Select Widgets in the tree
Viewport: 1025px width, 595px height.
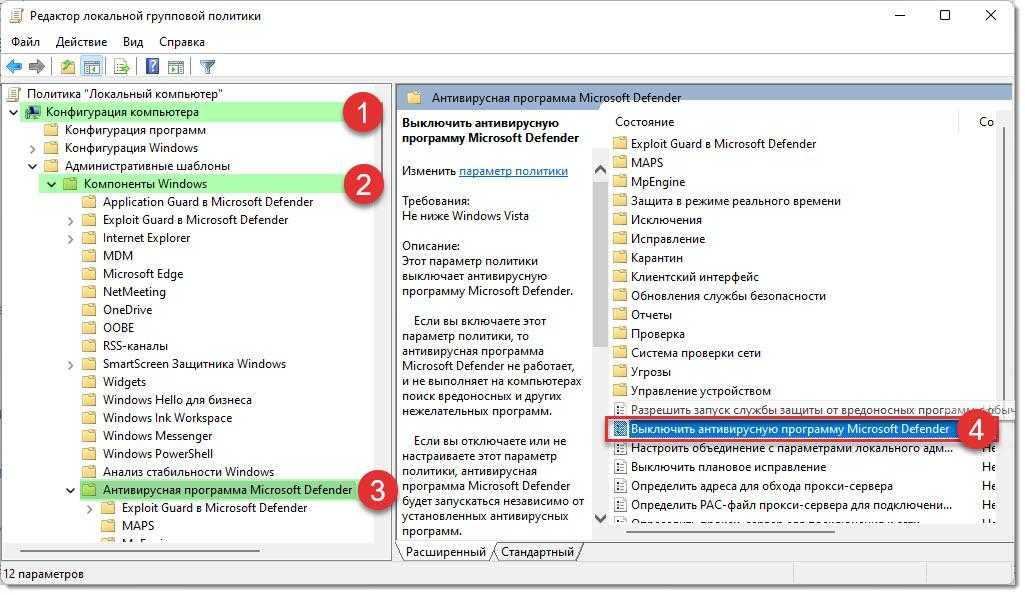click(x=124, y=382)
